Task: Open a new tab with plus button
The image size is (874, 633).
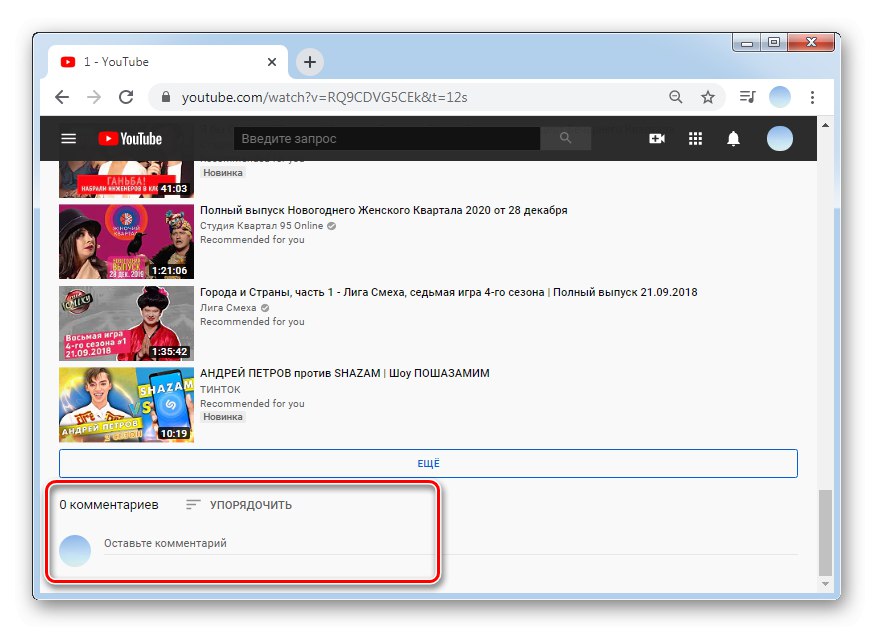Action: click(x=310, y=62)
